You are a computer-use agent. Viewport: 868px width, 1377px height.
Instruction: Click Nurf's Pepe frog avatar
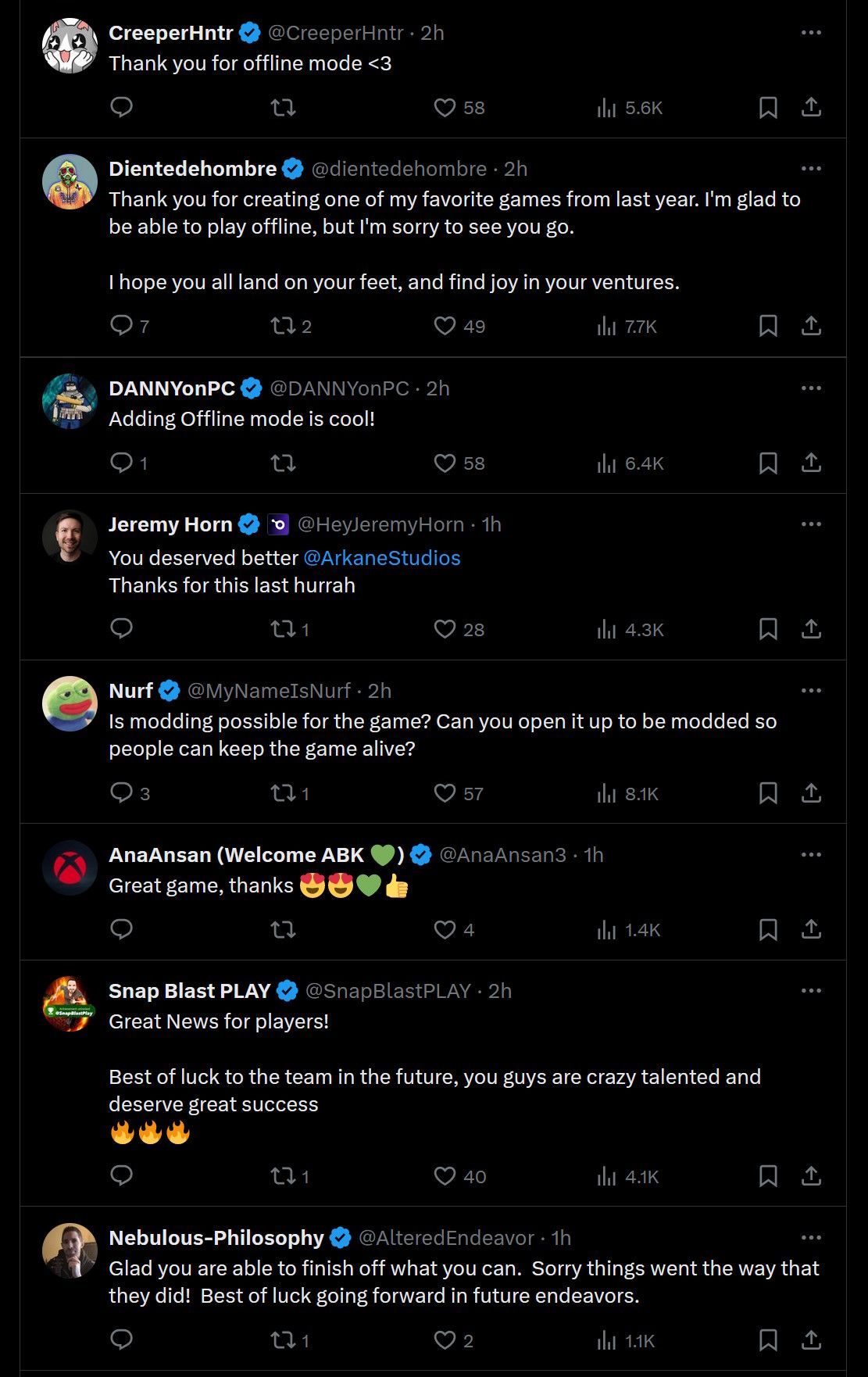pyautogui.click(x=70, y=703)
